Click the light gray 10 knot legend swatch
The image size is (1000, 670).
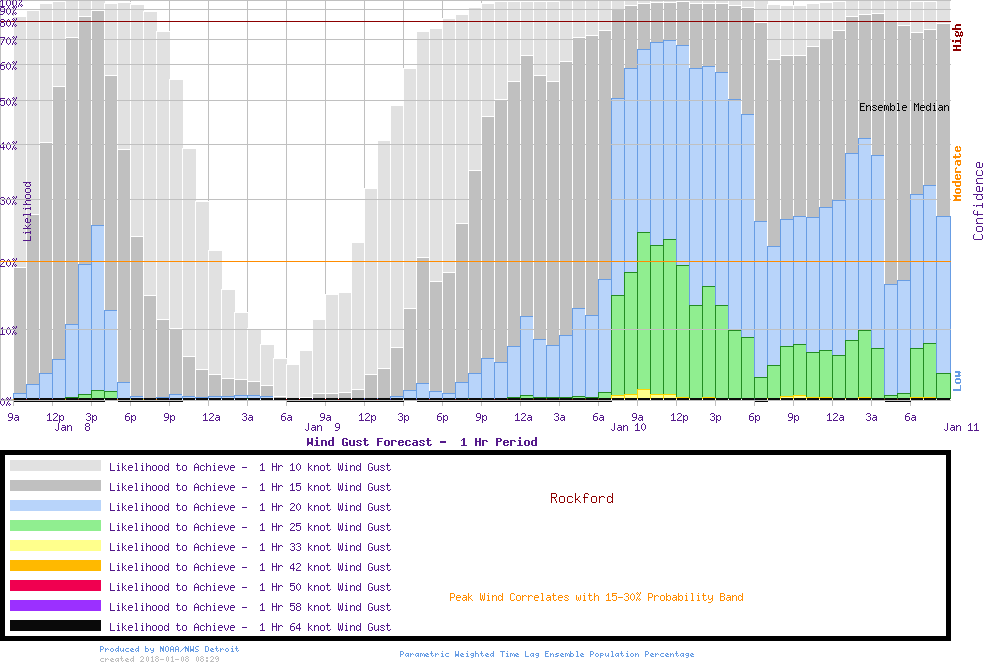[55, 466]
